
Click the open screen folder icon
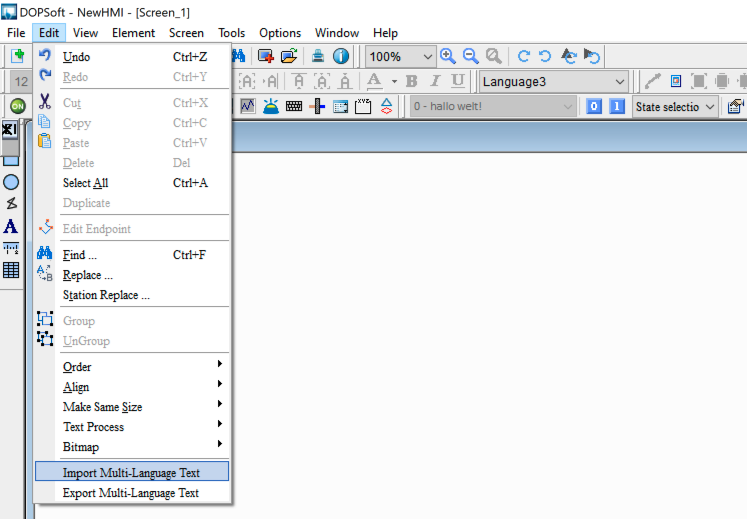(289, 56)
